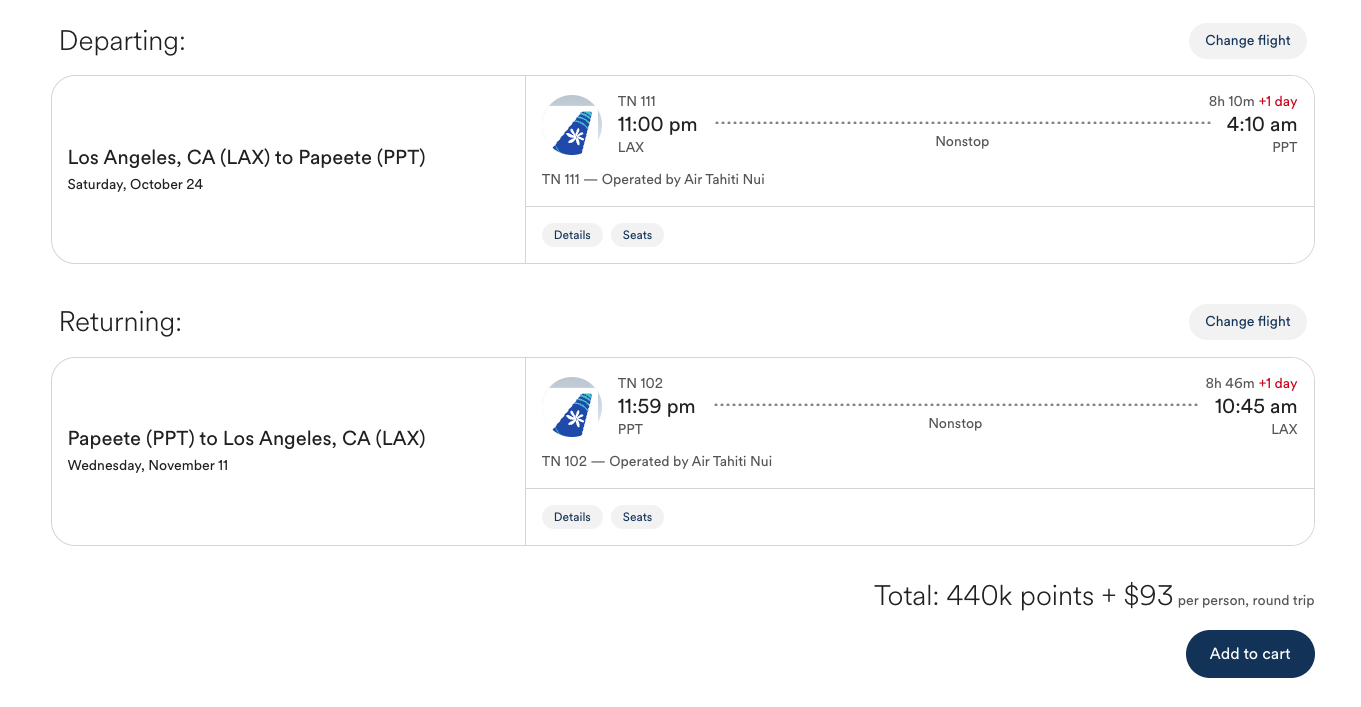Open Details for returning flight TN 102
Screen dimensions: 1361x707
click(571, 516)
